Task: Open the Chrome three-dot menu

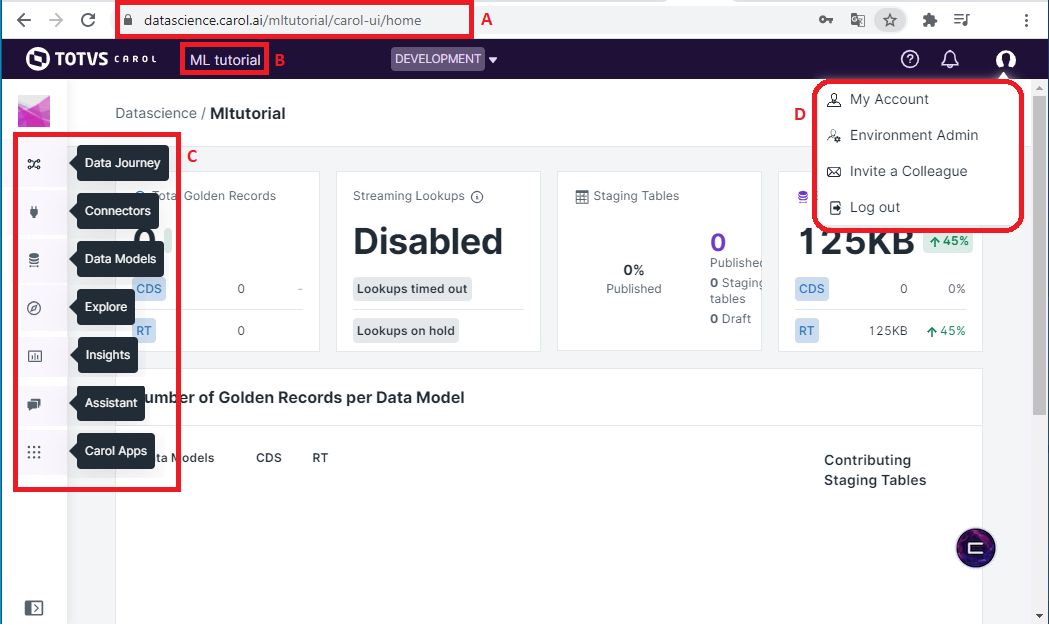Action: pos(1026,20)
